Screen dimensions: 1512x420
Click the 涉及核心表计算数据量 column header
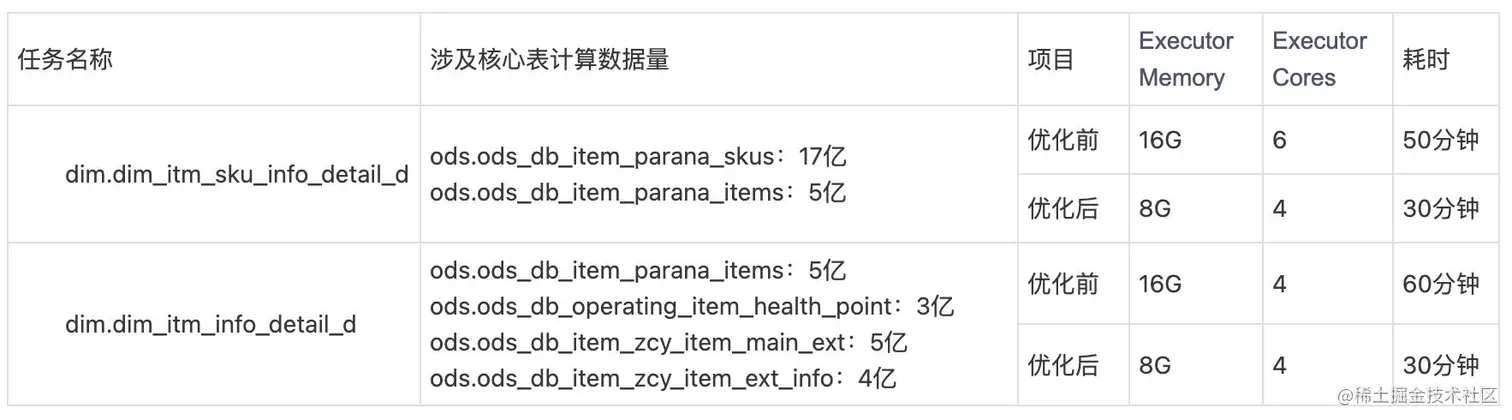pos(549,59)
